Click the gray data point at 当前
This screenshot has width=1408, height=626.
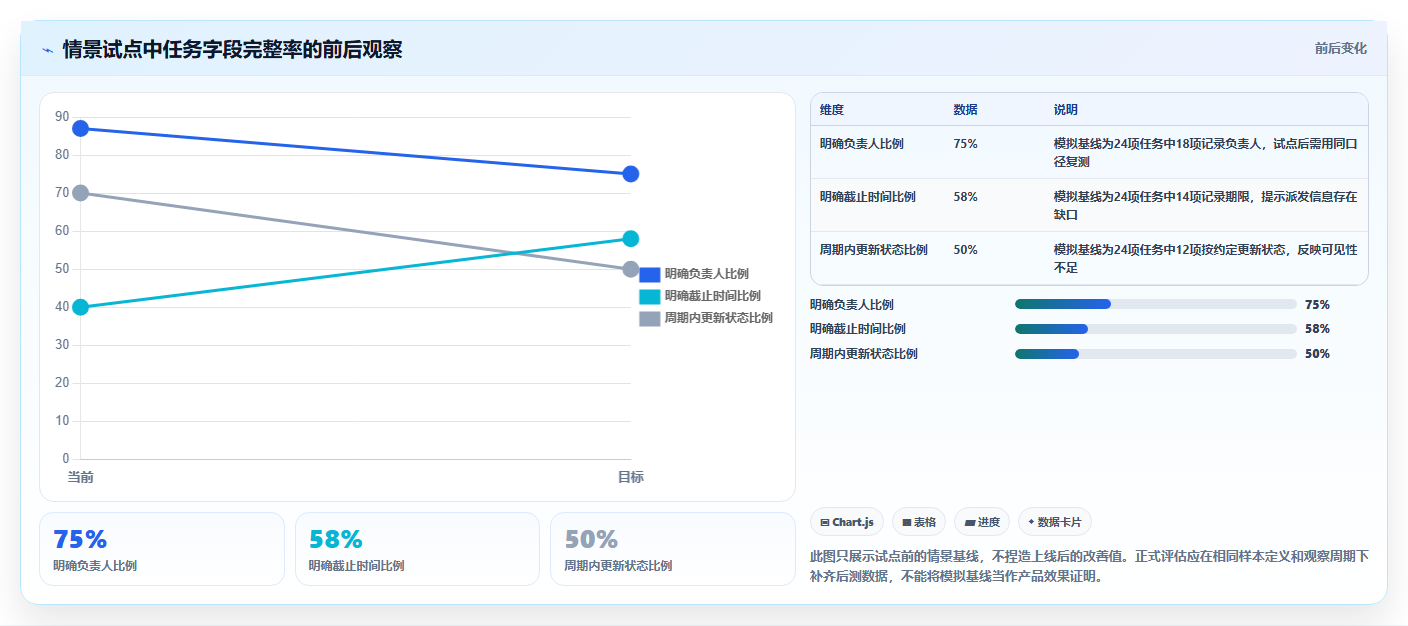81,193
